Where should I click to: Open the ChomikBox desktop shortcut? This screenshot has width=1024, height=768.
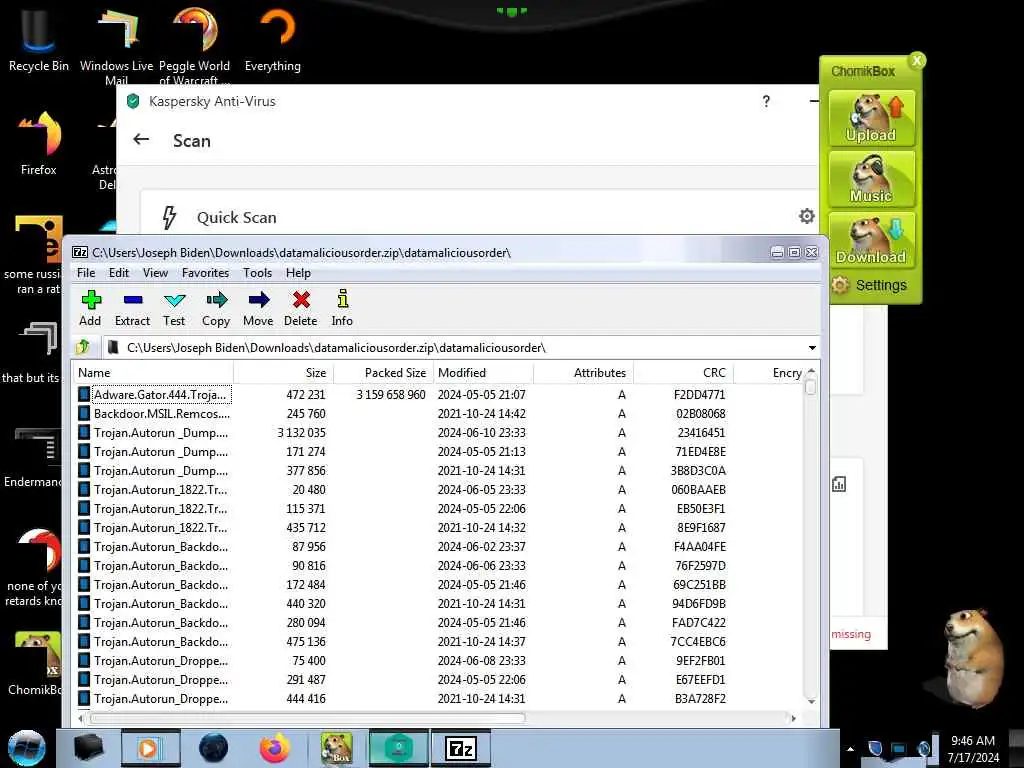click(34, 663)
